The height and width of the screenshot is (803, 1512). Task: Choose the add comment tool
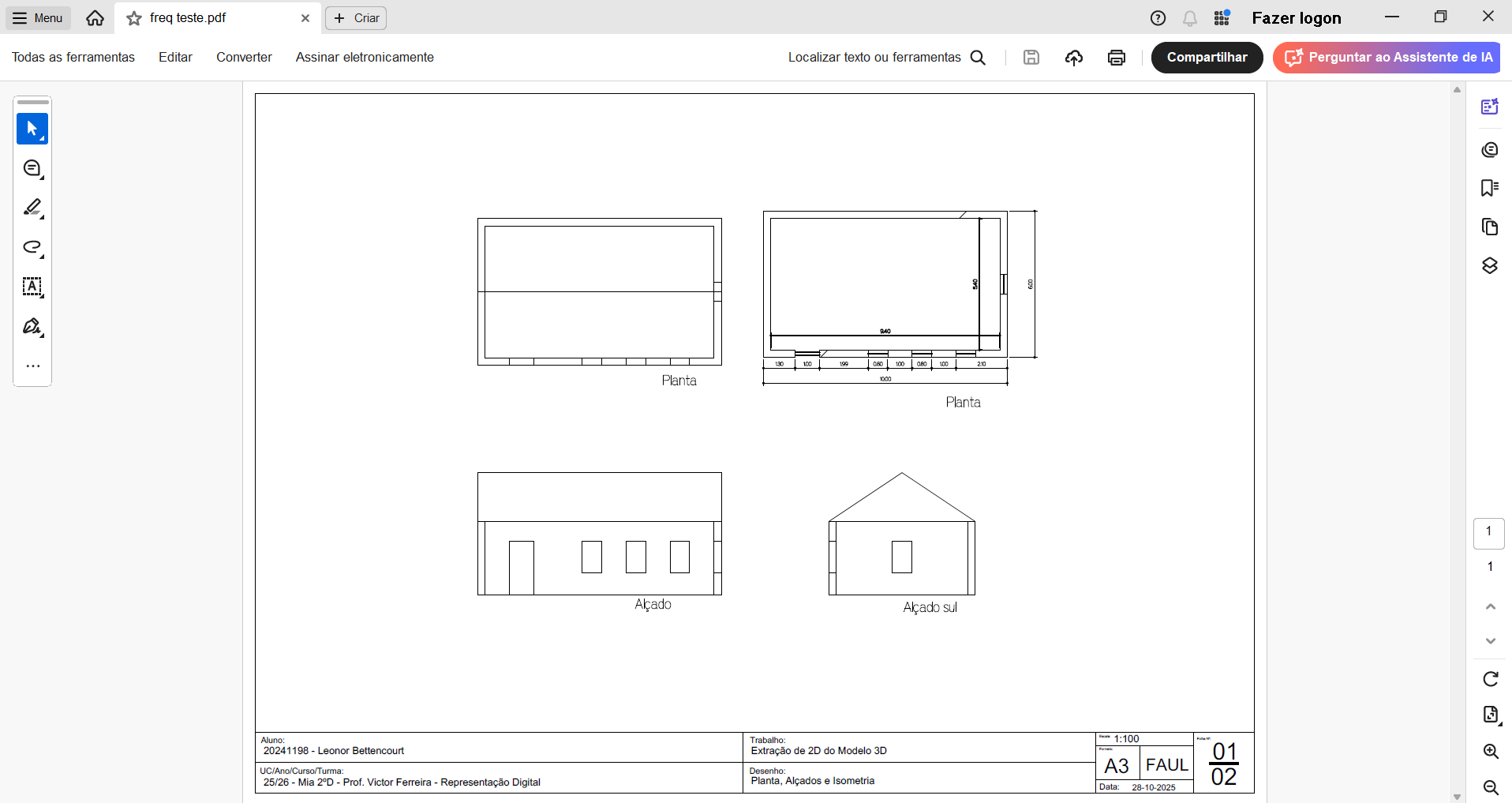[x=32, y=168]
